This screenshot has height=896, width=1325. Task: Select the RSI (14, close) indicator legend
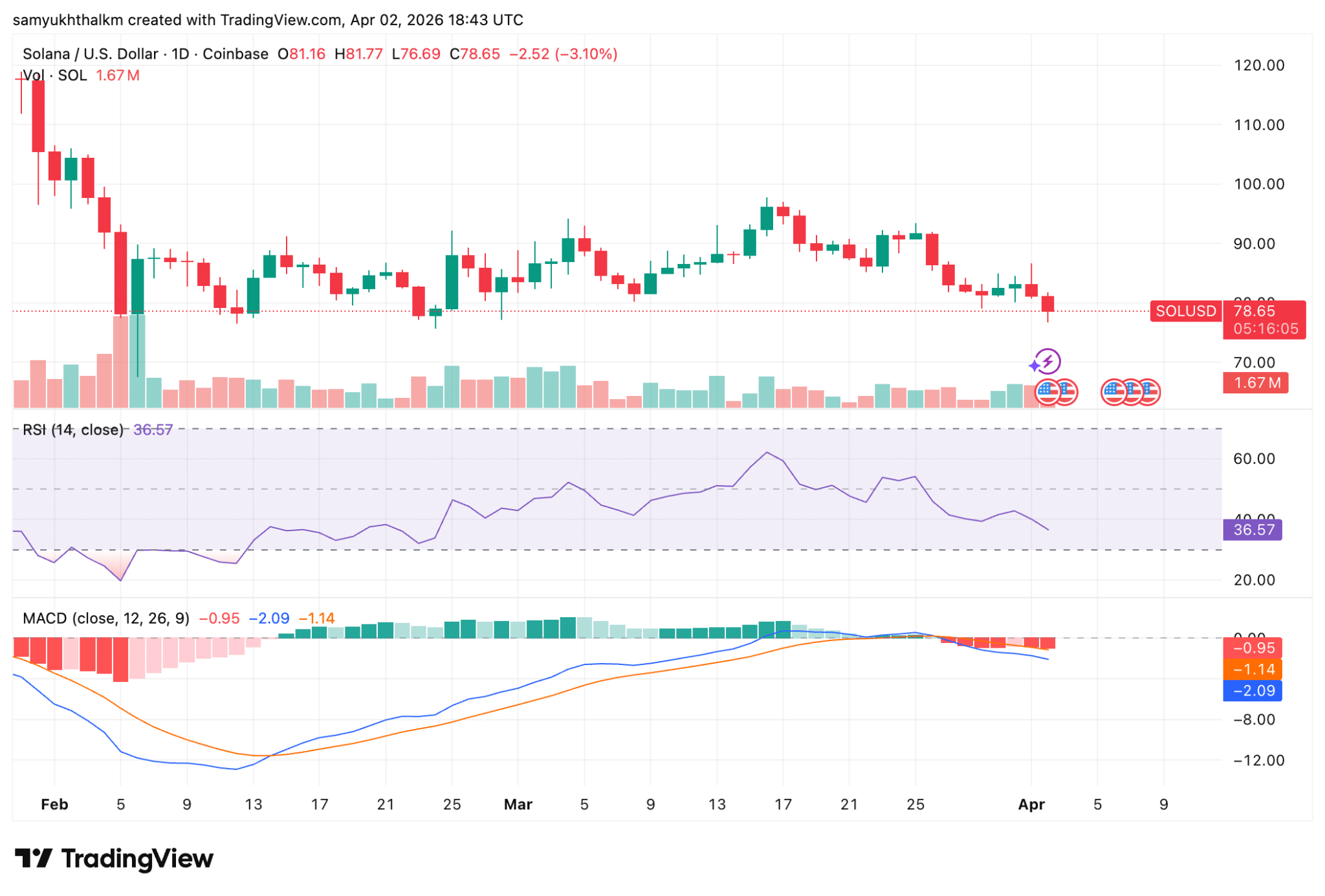(72, 430)
